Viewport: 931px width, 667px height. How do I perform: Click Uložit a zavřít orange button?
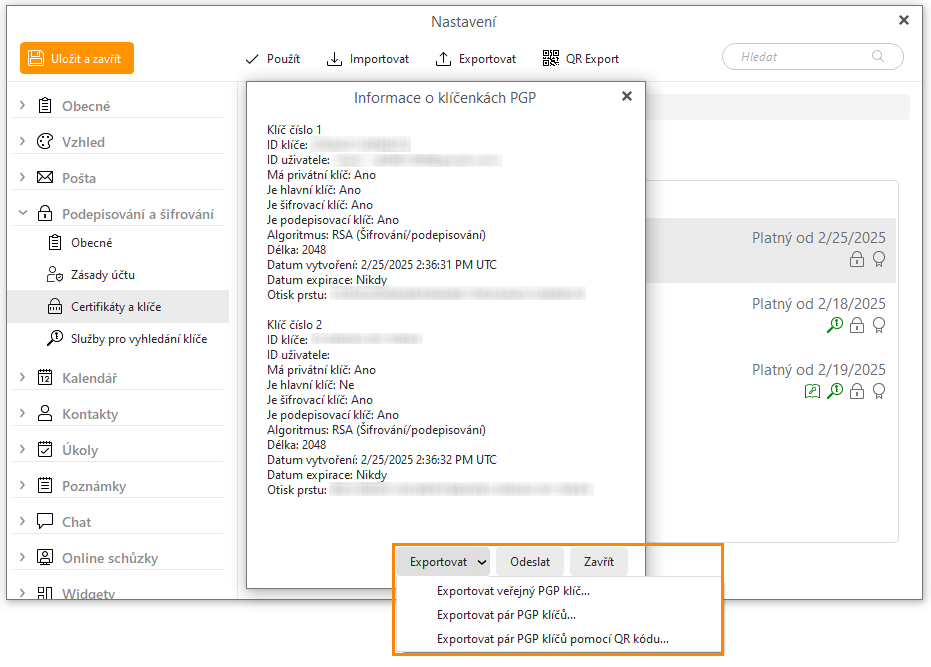point(77,59)
